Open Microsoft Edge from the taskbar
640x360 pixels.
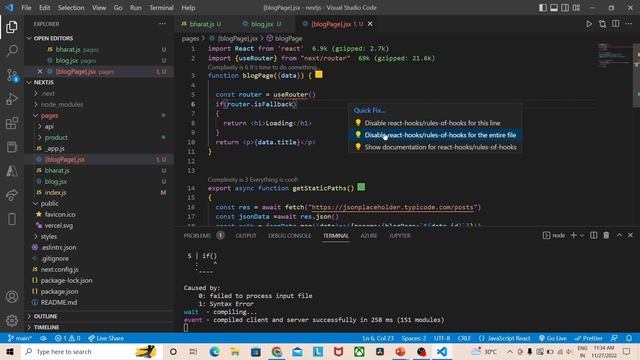[x=214, y=352]
